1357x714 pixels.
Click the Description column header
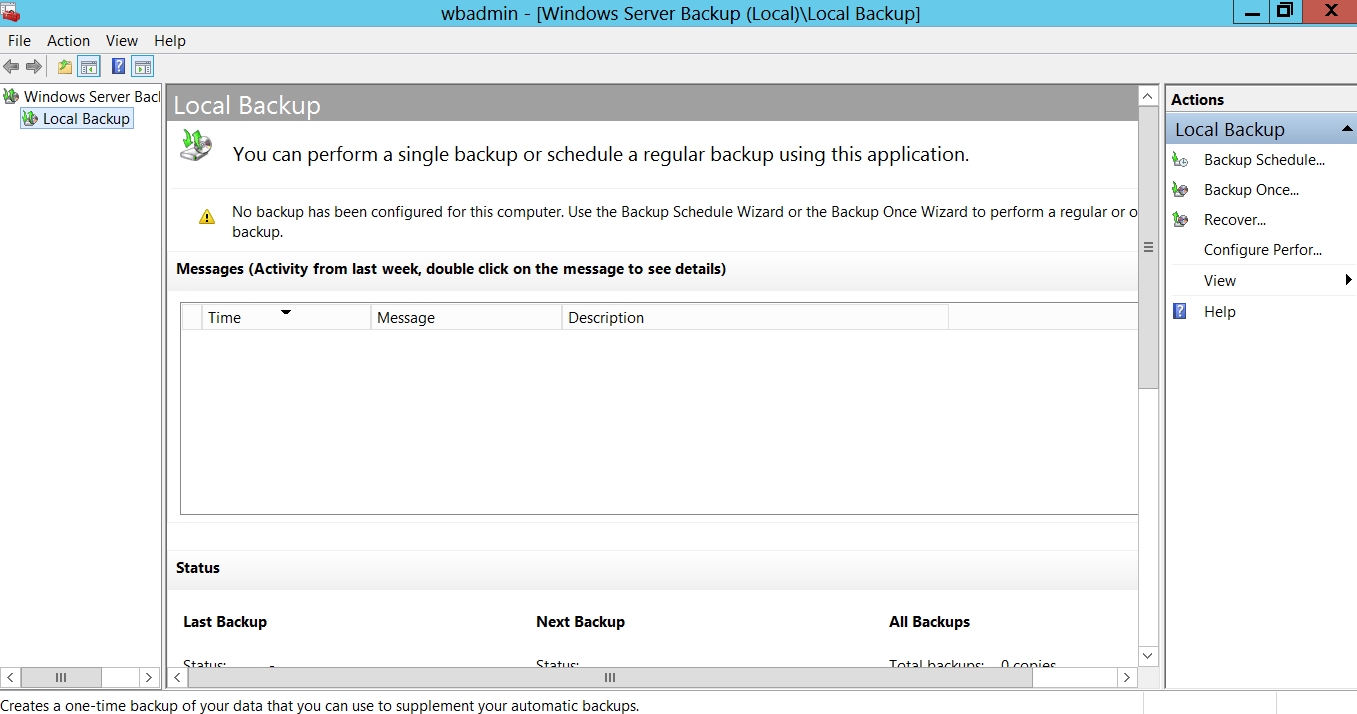pyautogui.click(x=606, y=318)
